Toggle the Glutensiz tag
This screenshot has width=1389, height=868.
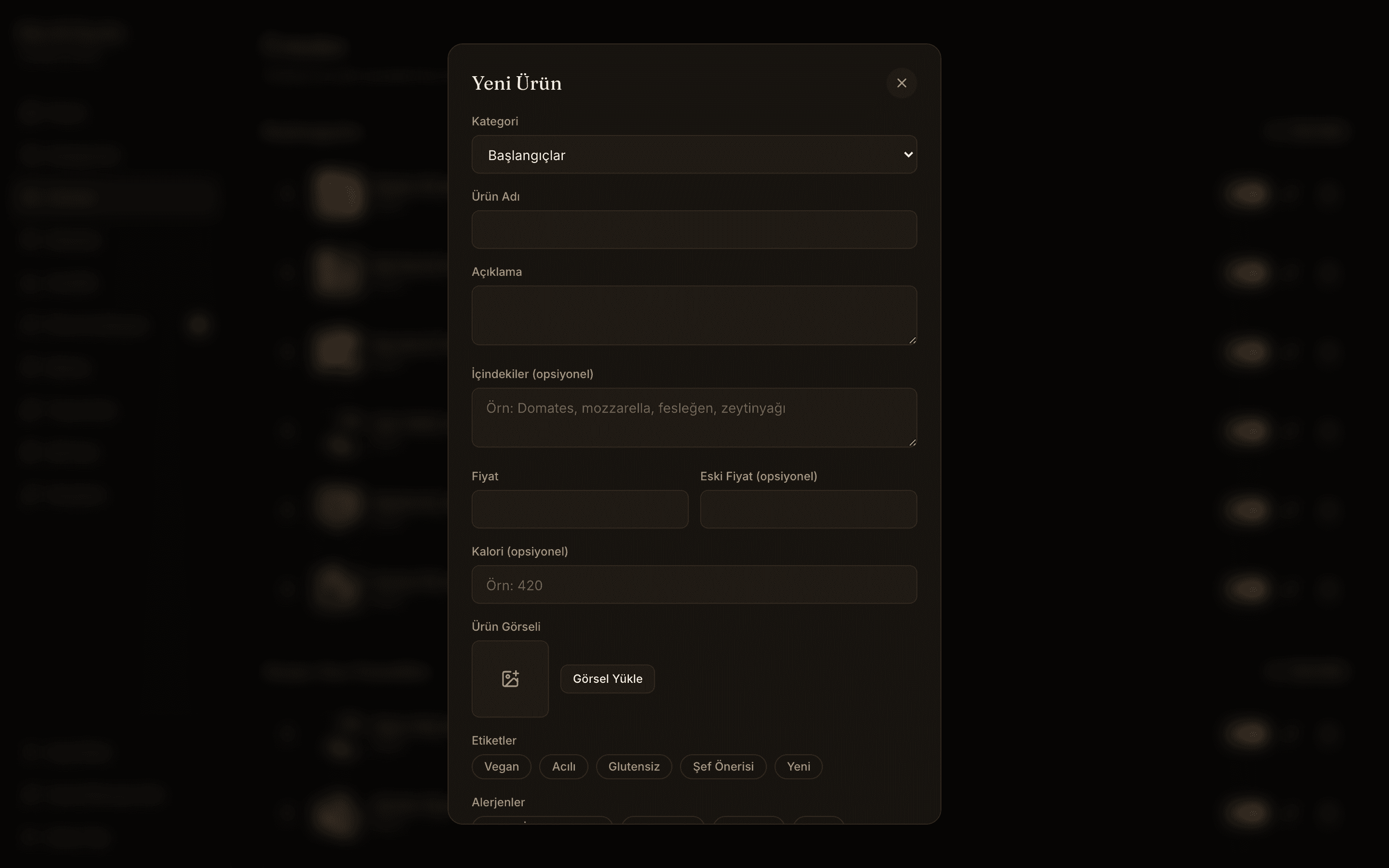coord(634,766)
